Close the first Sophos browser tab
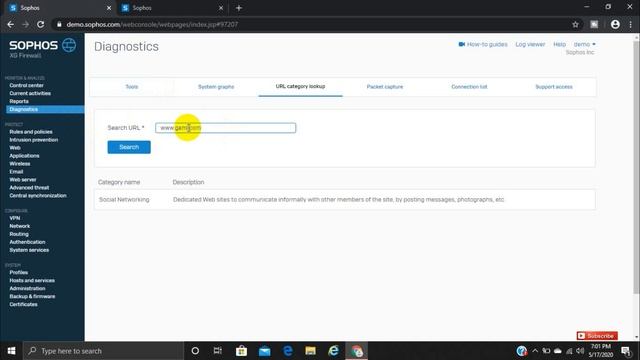The image size is (640, 360). [x=109, y=8]
